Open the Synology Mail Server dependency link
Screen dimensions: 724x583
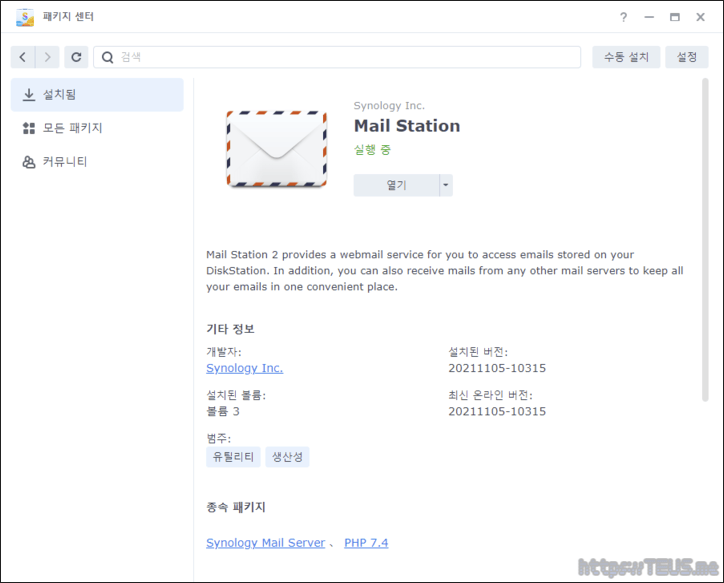(265, 543)
